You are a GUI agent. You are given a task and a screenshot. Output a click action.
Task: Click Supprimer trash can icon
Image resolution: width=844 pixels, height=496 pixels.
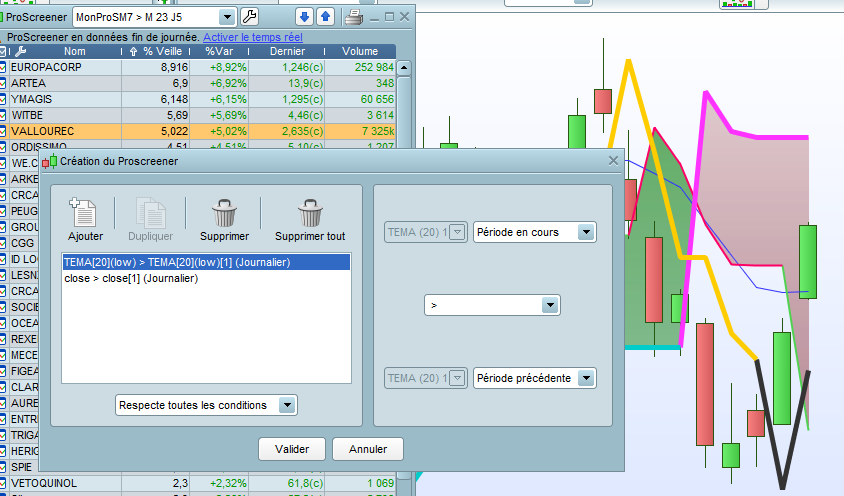click(224, 213)
